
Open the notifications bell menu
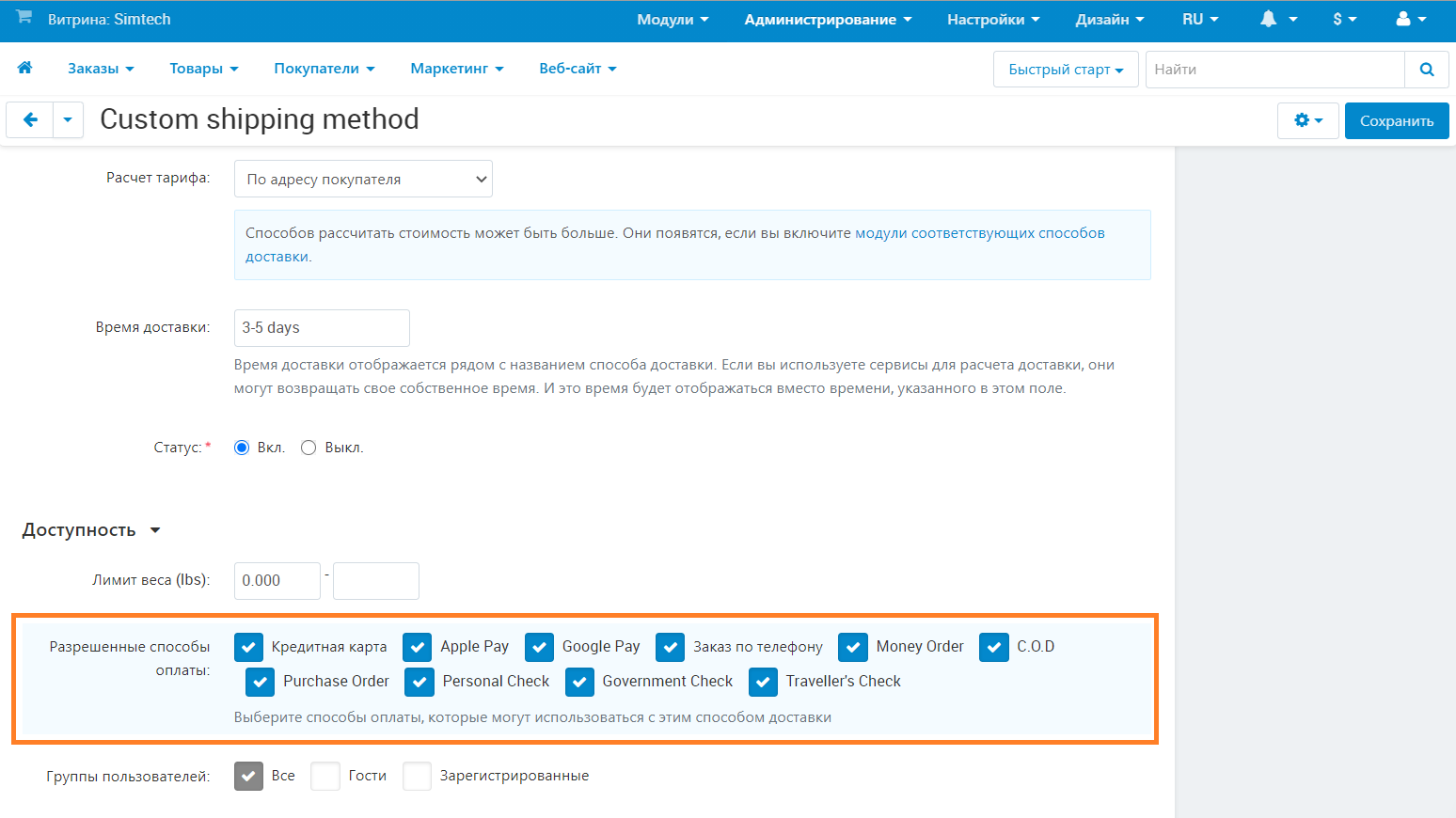coord(1278,19)
